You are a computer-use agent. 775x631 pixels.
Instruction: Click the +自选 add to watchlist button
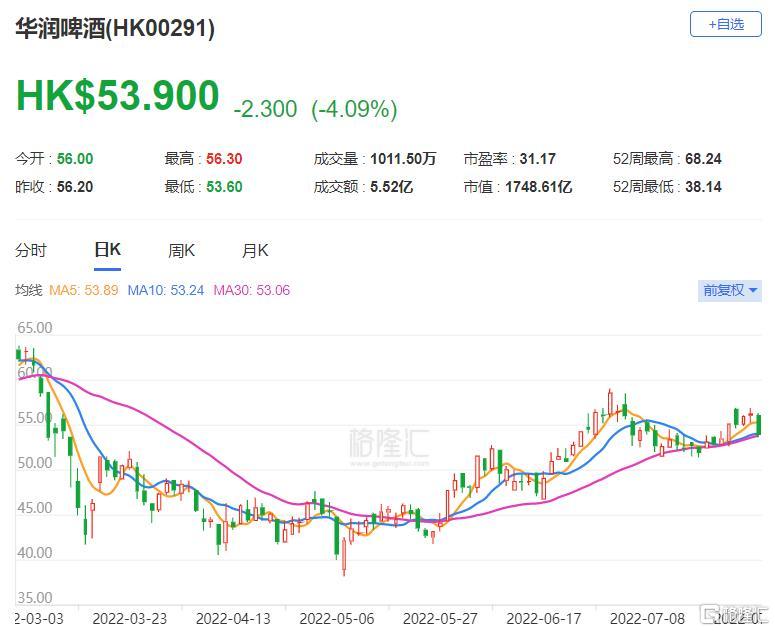[x=725, y=24]
